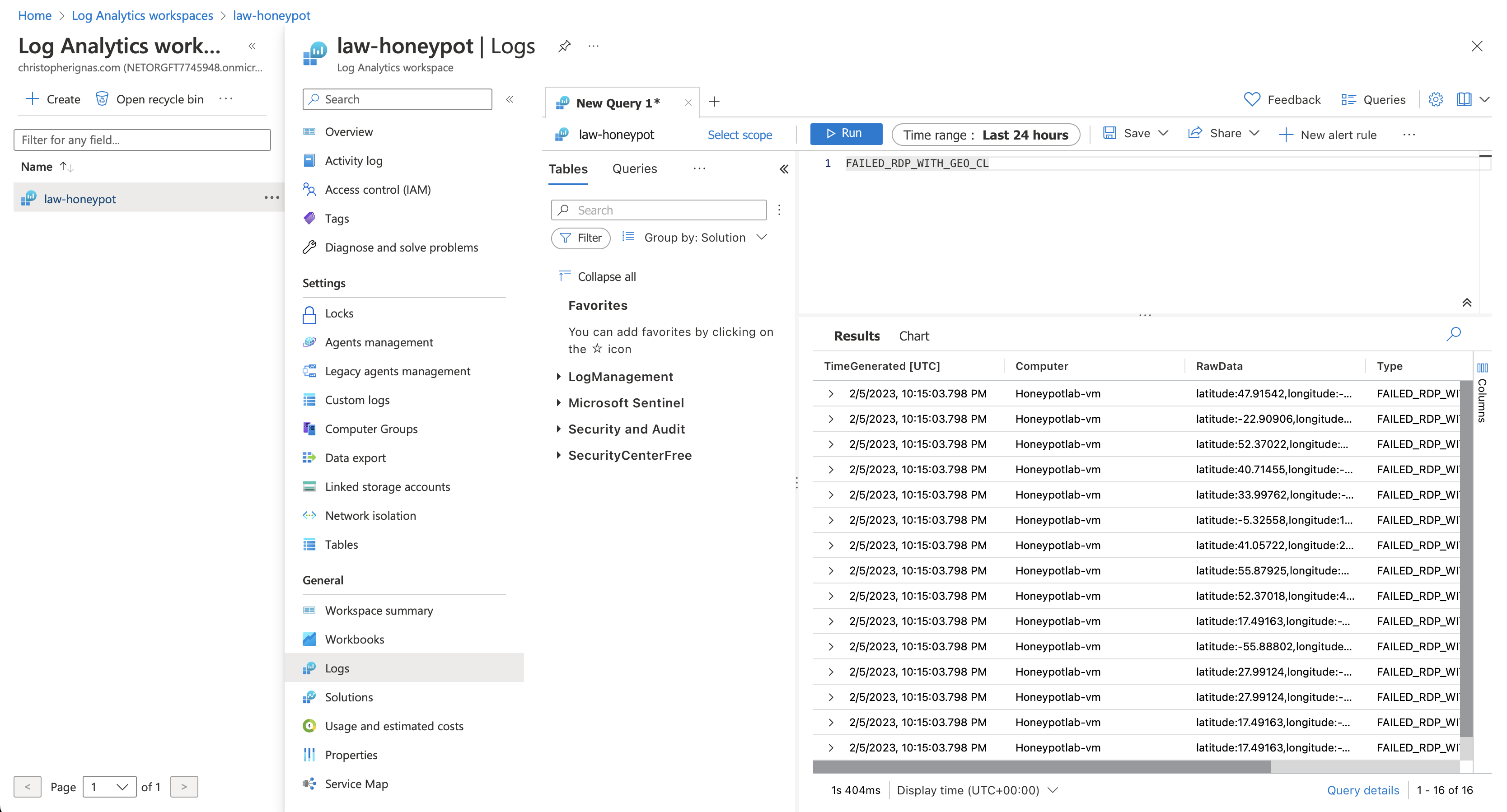Viewport: 1507px width, 812px height.
Task: Create a New alert rule
Action: click(1327, 135)
